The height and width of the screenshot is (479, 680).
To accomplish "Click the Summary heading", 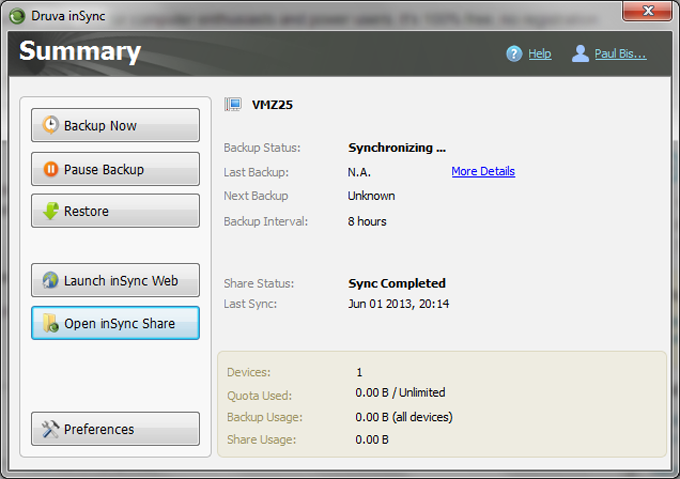I will point(80,51).
